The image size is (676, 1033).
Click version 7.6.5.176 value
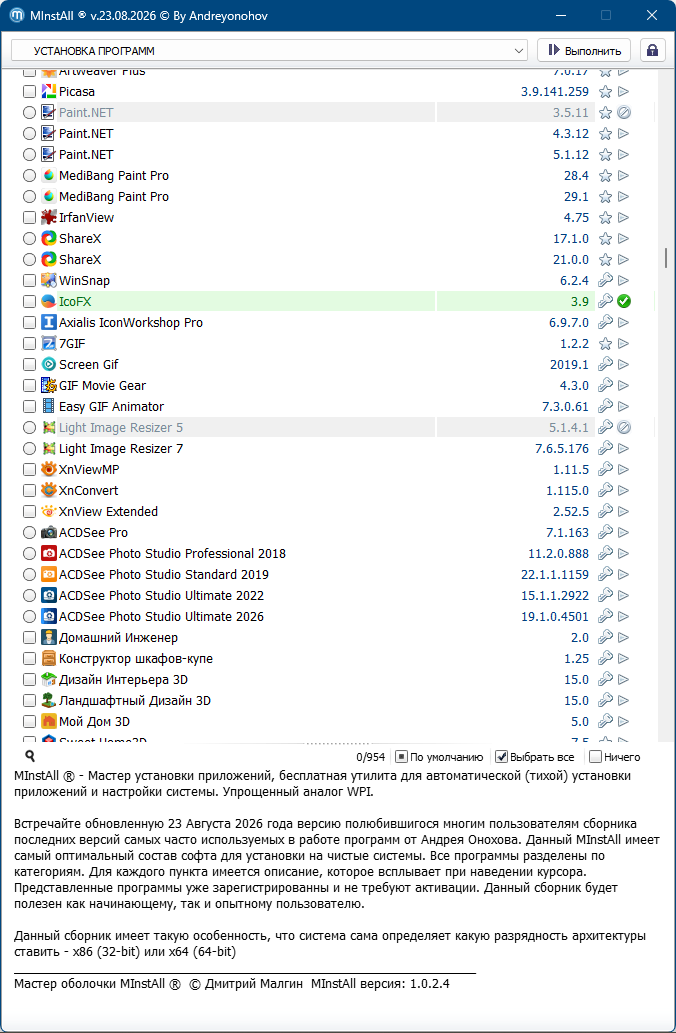pyautogui.click(x=562, y=449)
